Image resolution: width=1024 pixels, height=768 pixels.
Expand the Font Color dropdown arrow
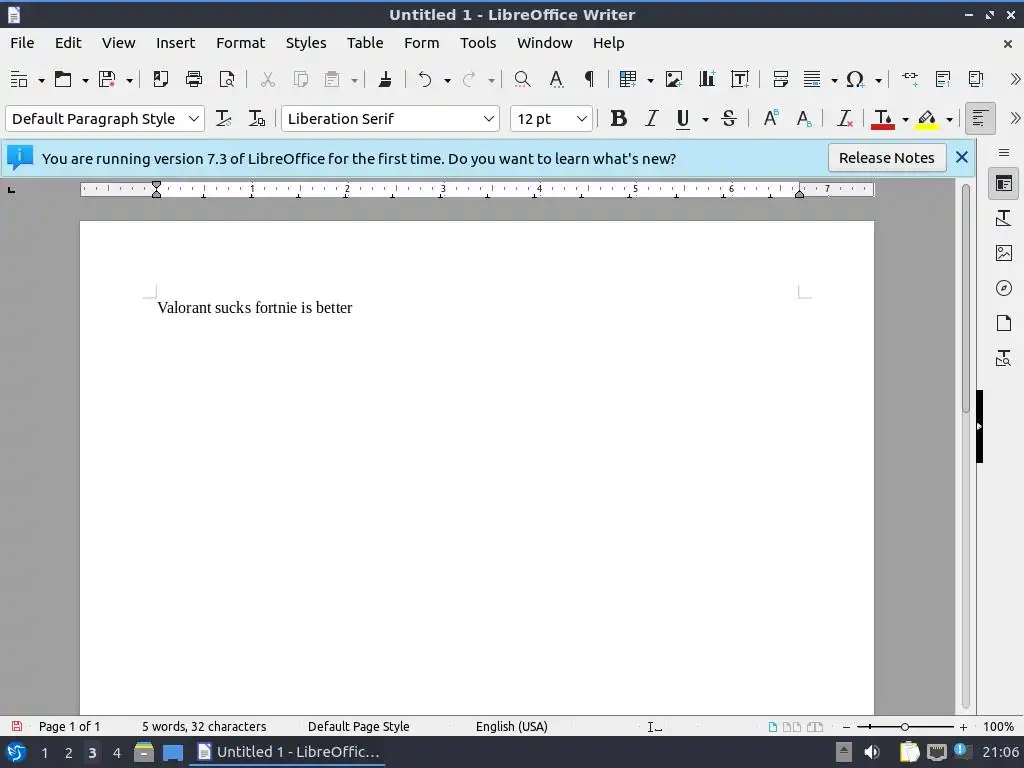(905, 120)
